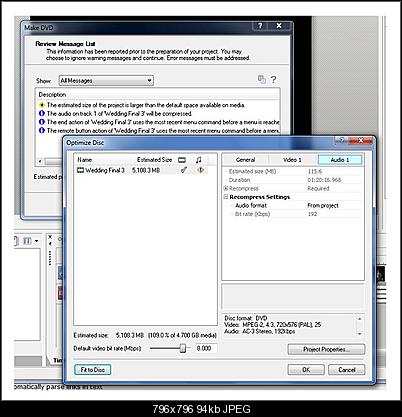Screen dimensions: 402x417
Task: Click OK in Optimize Disc
Action: pyautogui.click(x=306, y=370)
